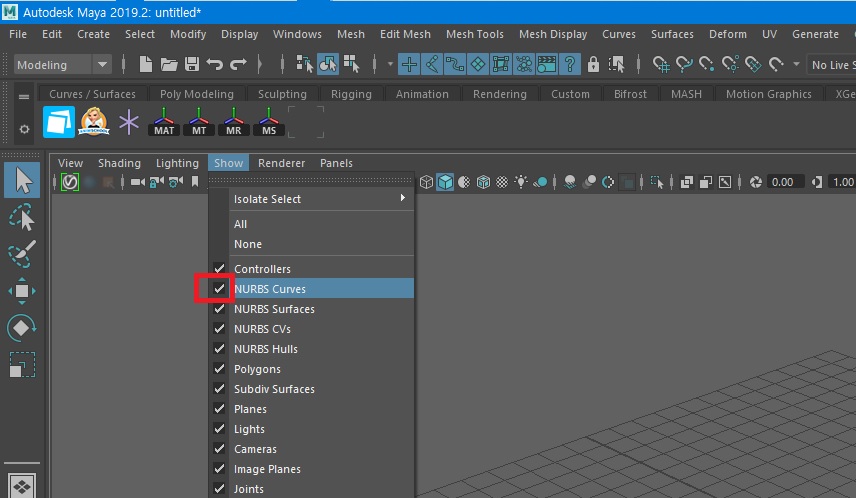Open the No Live Surface dropdown
Viewport: 856px width, 498px height.
click(830, 65)
